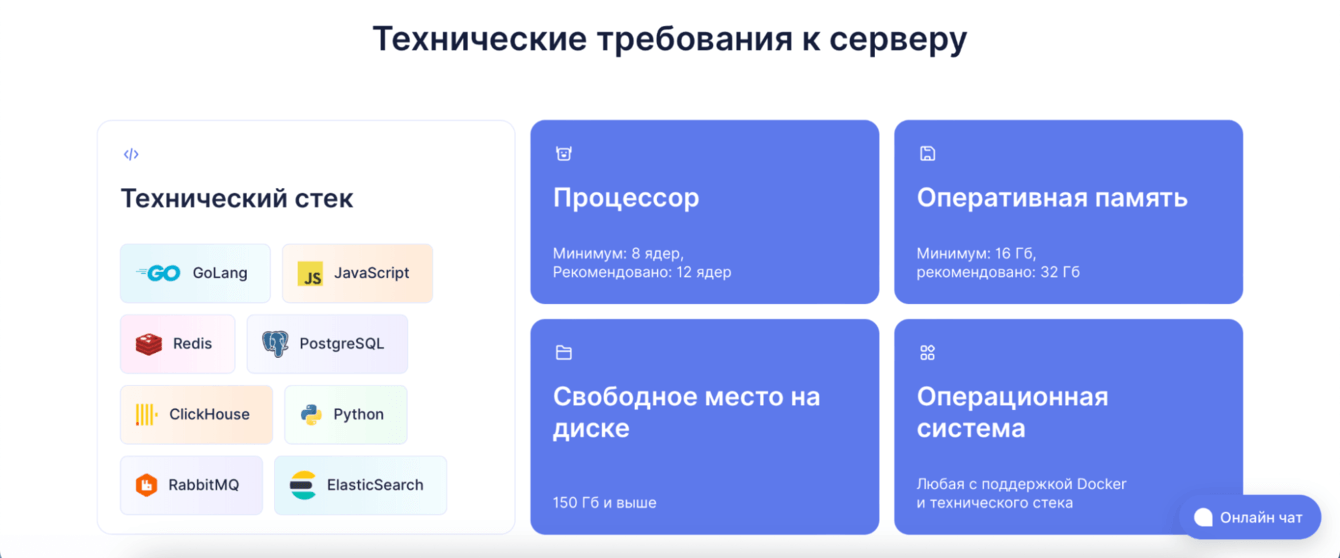The image size is (1340, 558).
Task: Click the folder icon in disk space card
Action: click(x=564, y=352)
